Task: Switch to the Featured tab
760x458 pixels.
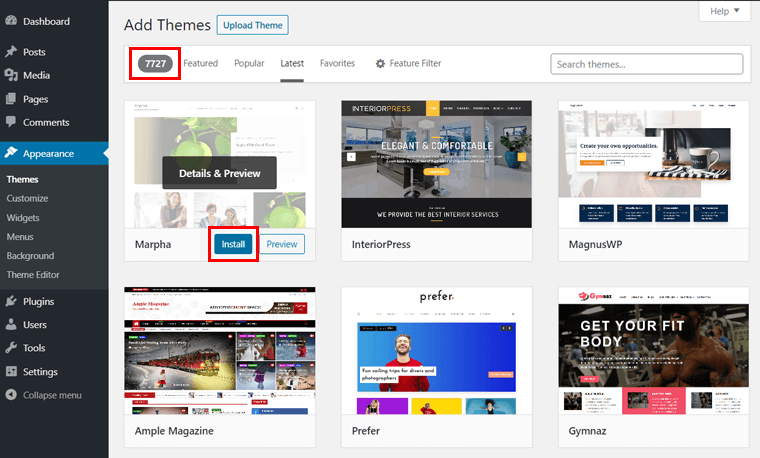Action: (x=200, y=63)
